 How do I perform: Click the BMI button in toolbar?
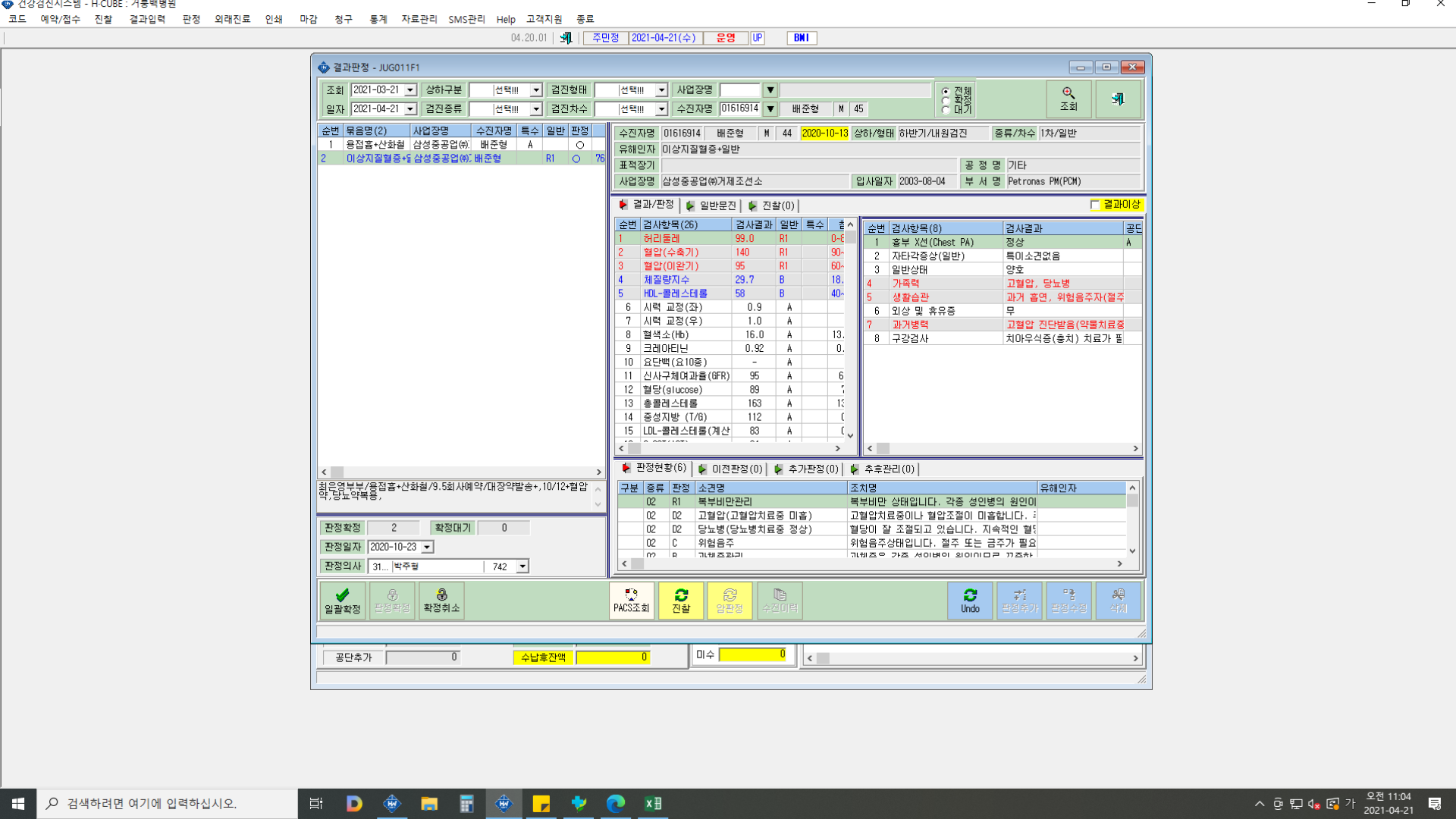point(802,38)
